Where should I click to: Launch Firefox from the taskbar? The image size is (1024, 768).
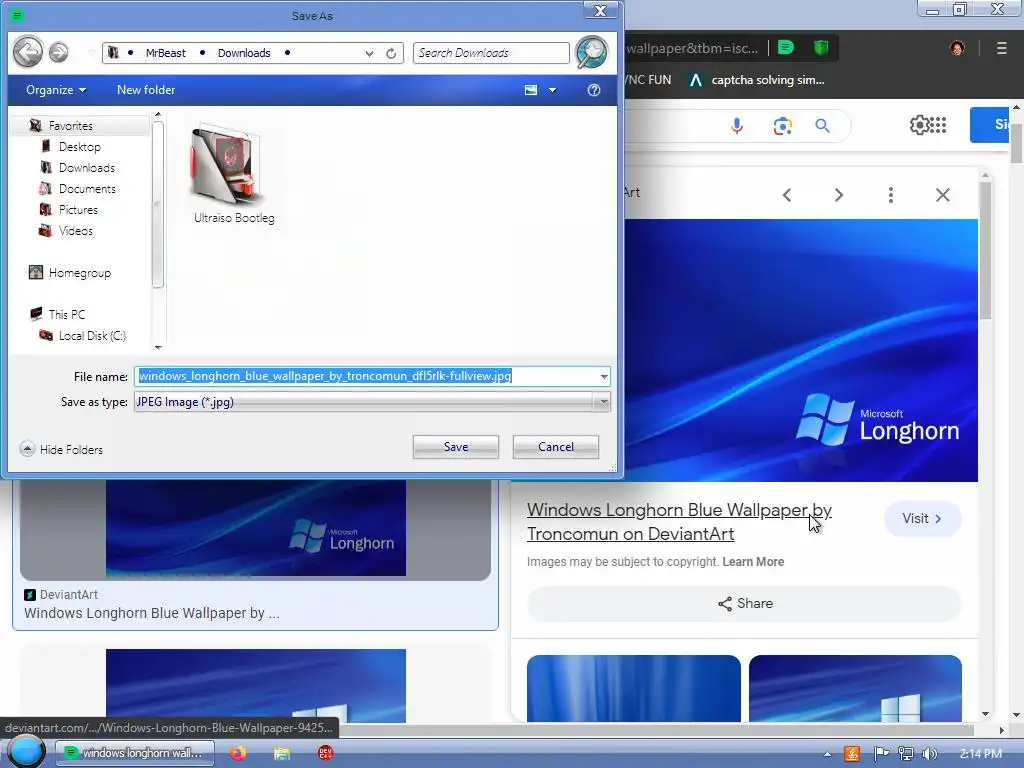(x=238, y=753)
